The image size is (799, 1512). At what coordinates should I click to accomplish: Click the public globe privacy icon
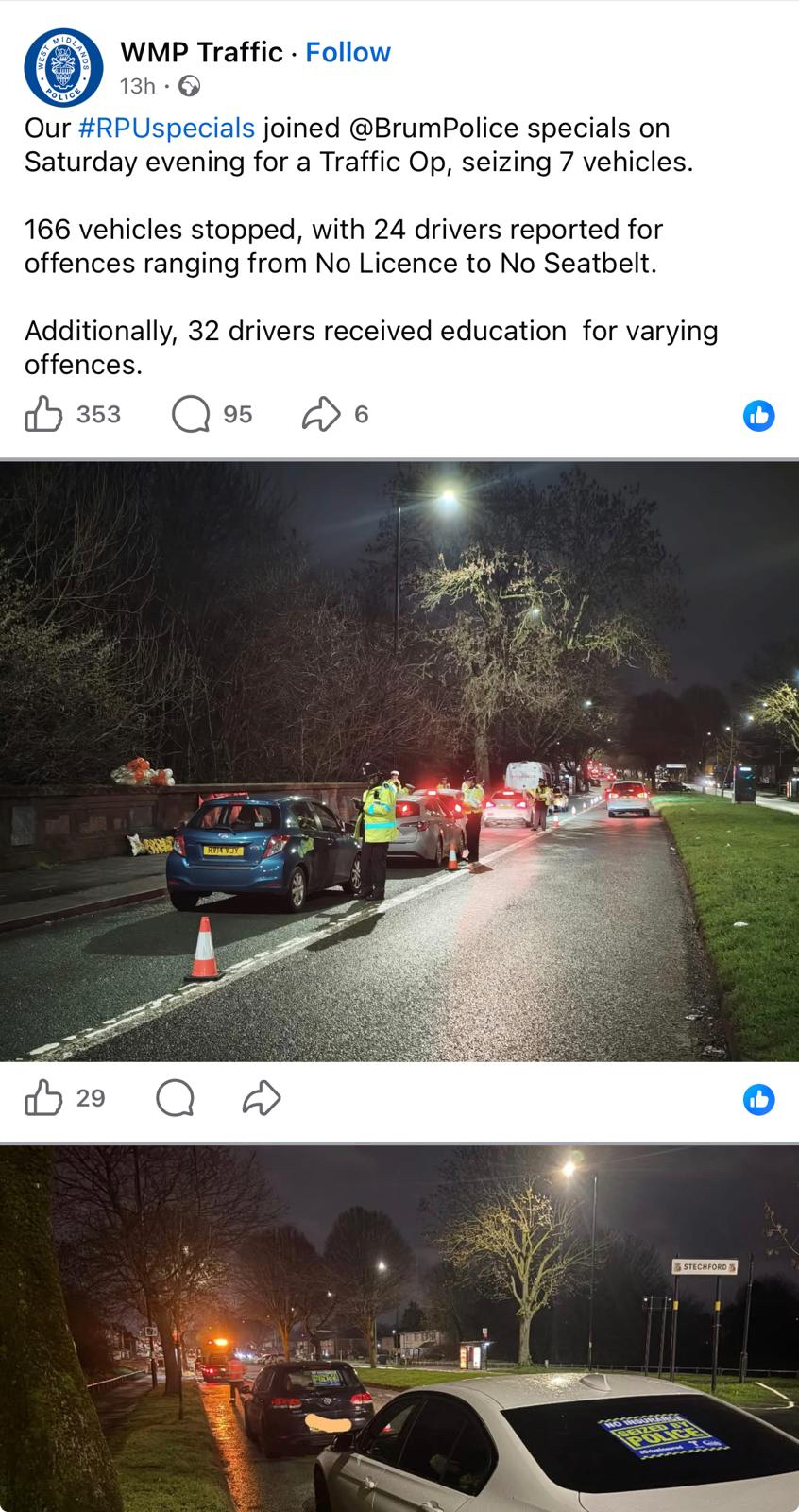point(189,87)
